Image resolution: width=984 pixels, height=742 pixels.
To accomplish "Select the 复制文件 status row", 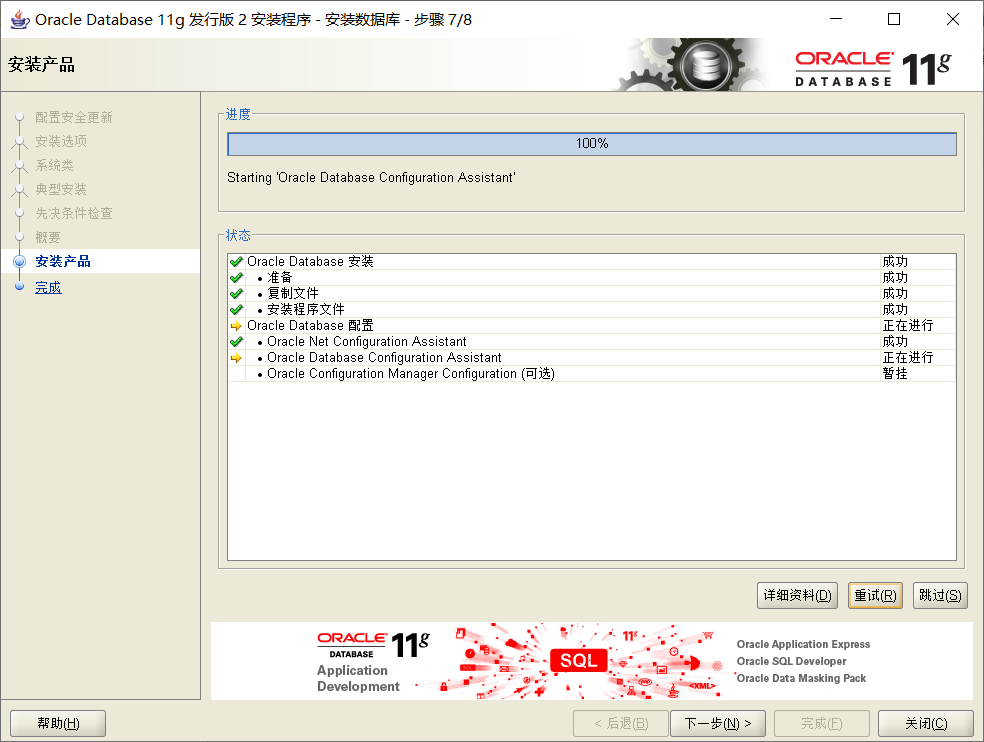I will [592, 294].
